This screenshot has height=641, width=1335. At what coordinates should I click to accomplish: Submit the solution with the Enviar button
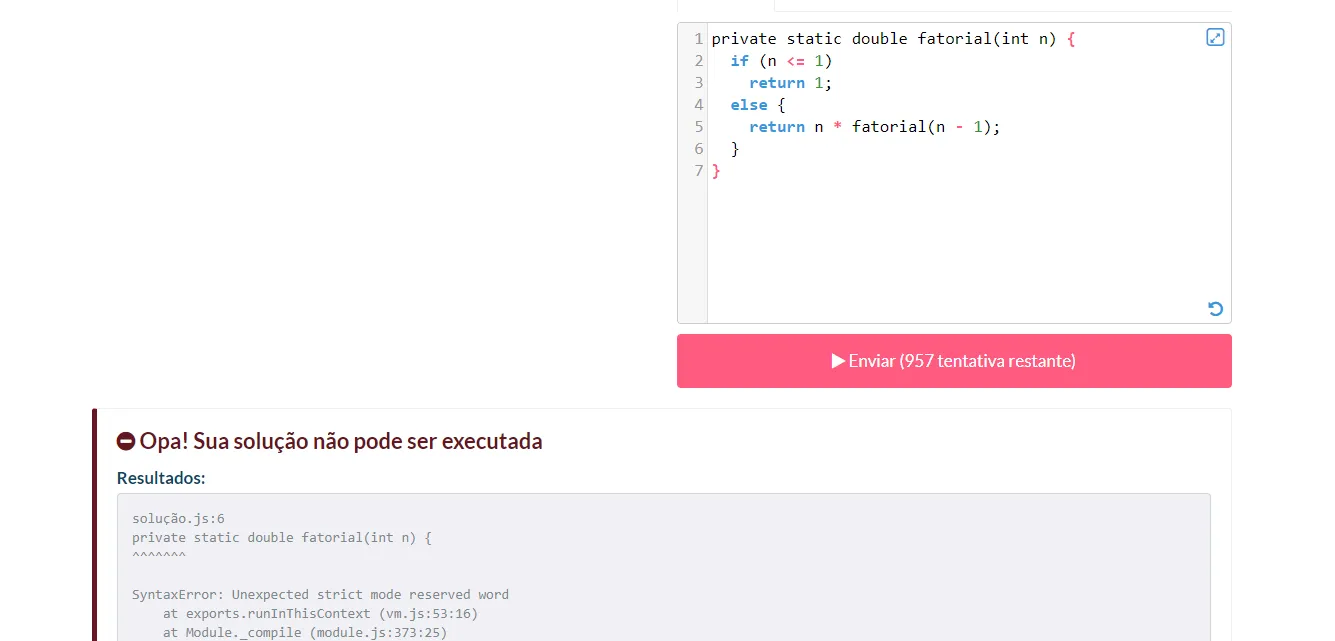tap(954, 361)
